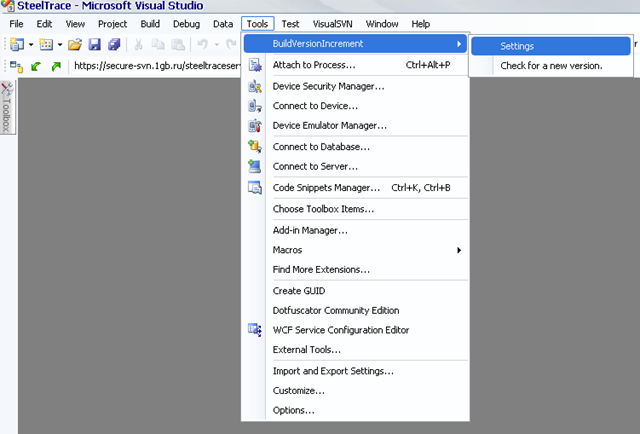Click the Save floppy disk icon
This screenshot has height=434, width=640.
click(x=95, y=44)
